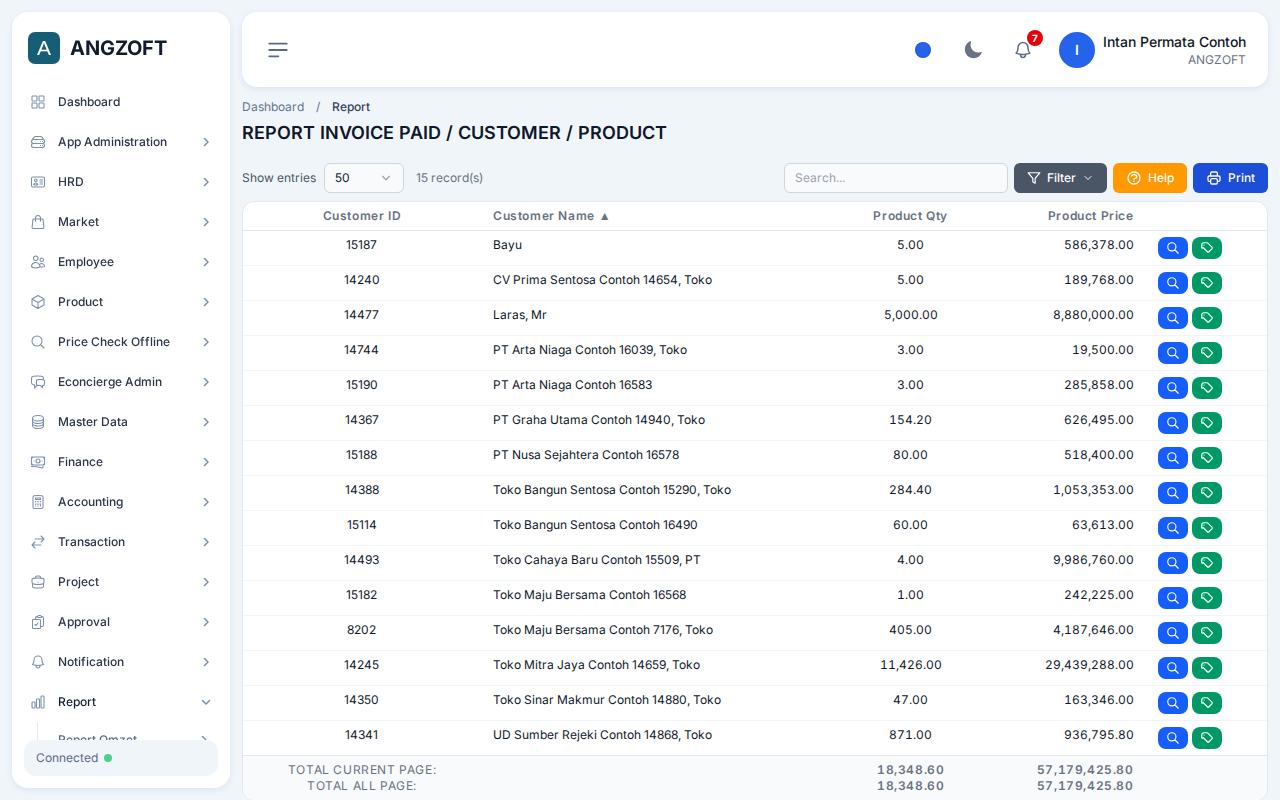Image resolution: width=1280 pixels, height=800 pixels.
Task: Open the Product sidebar menu
Action: tap(121, 302)
